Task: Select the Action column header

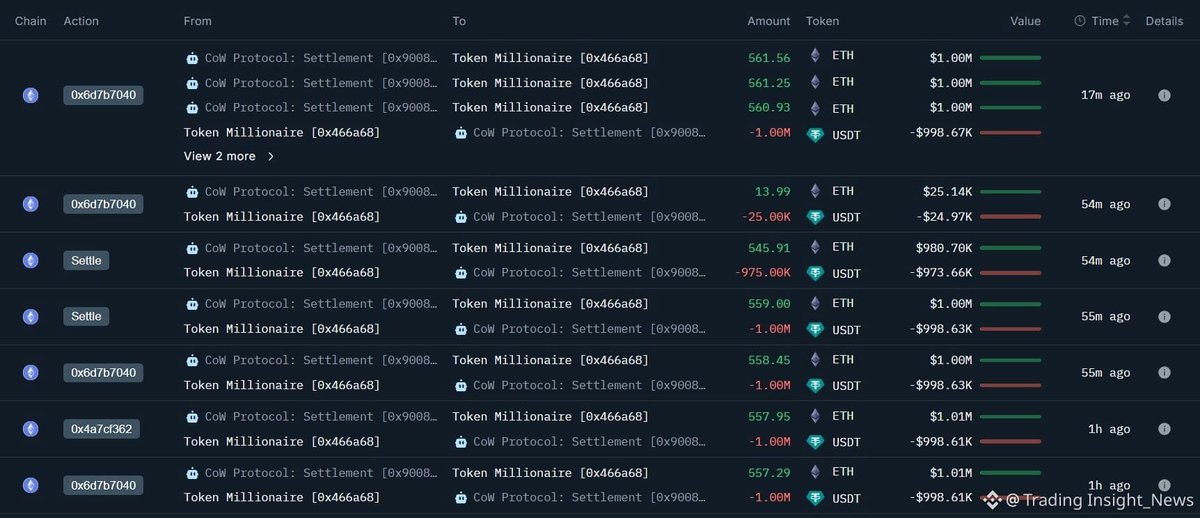Action: (x=81, y=21)
